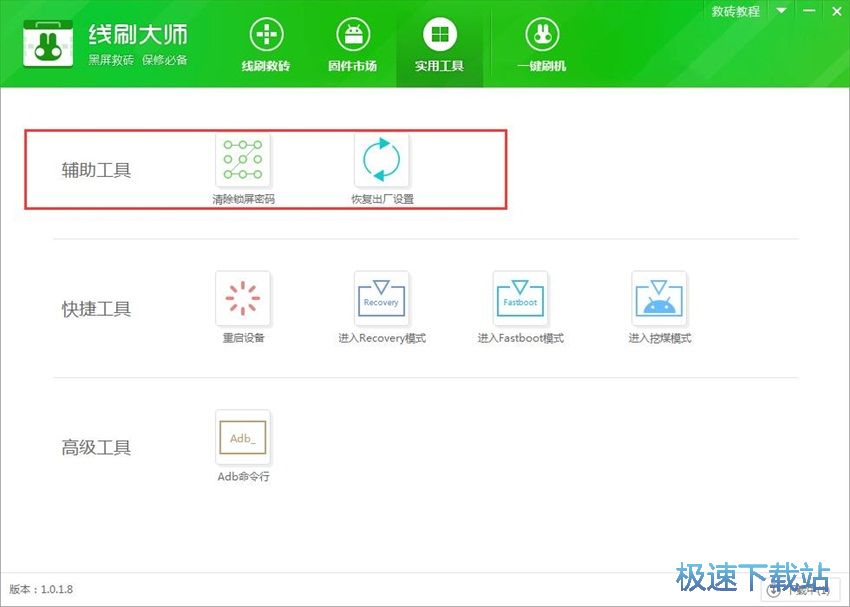Screen dimensions: 850x607
Task: Click the 清除锁屏密码 pattern icon
Action: tap(243, 160)
